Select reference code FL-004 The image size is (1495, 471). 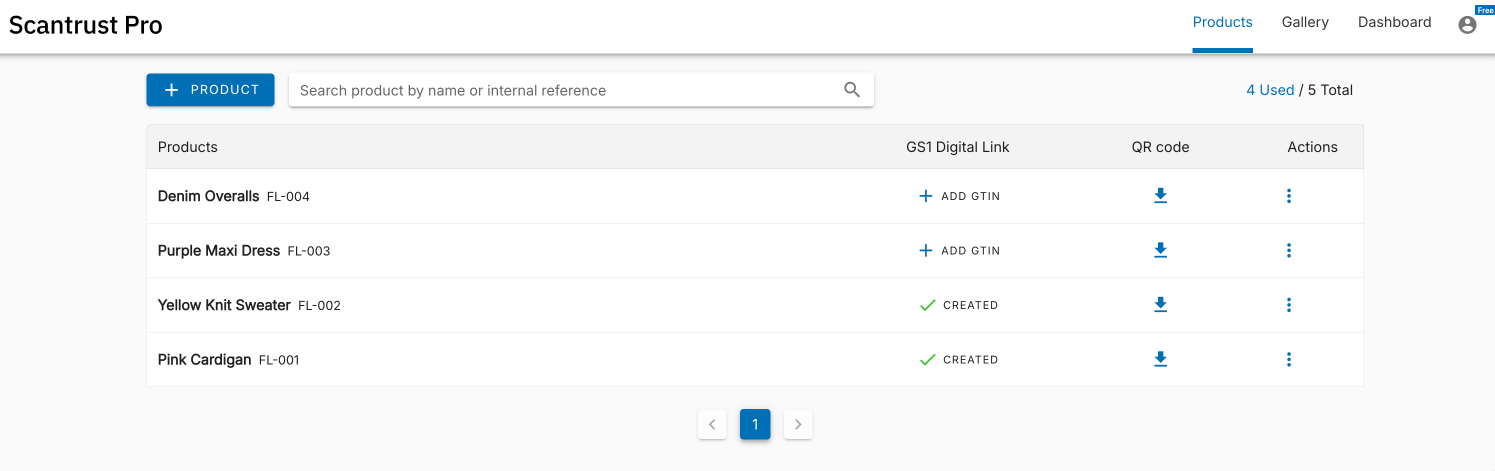[288, 197]
